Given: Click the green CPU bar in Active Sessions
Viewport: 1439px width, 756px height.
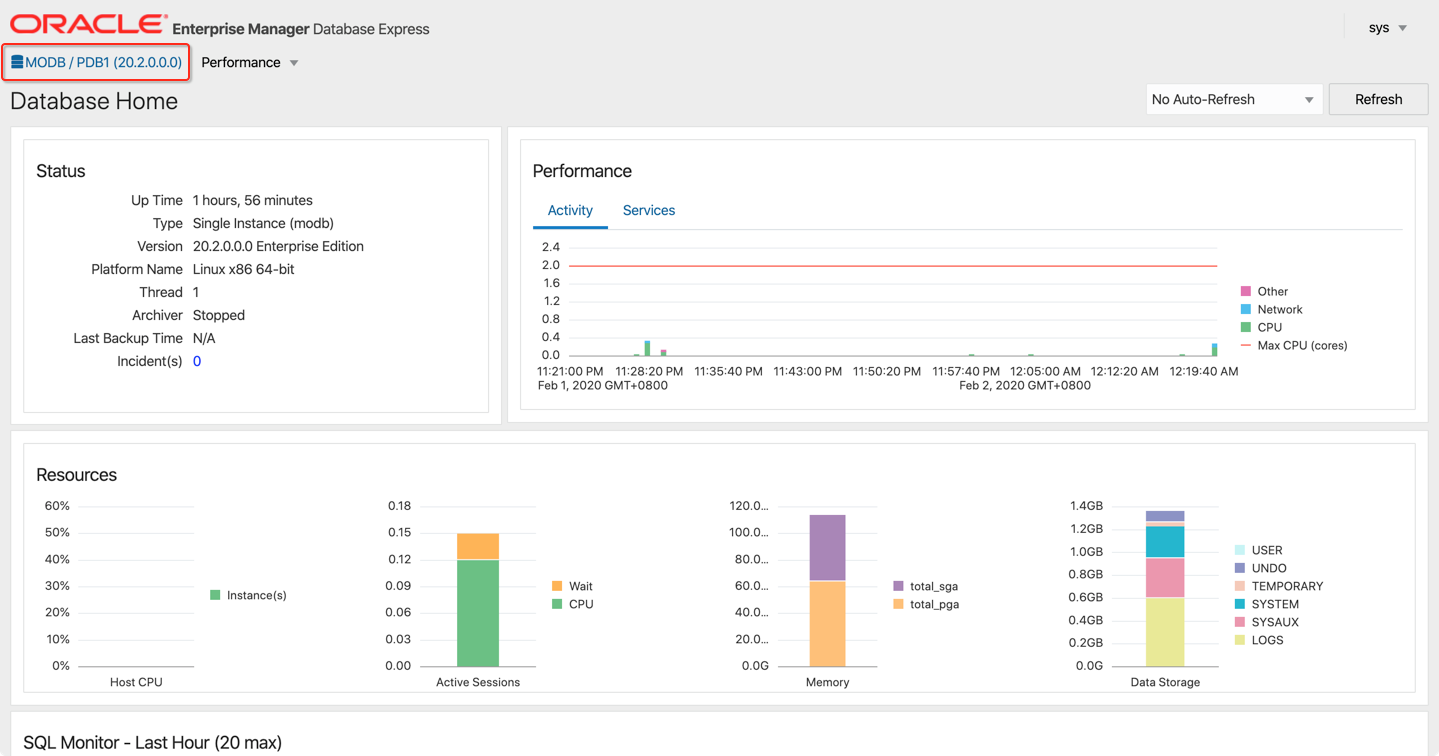Looking at the screenshot, I should coord(478,612).
